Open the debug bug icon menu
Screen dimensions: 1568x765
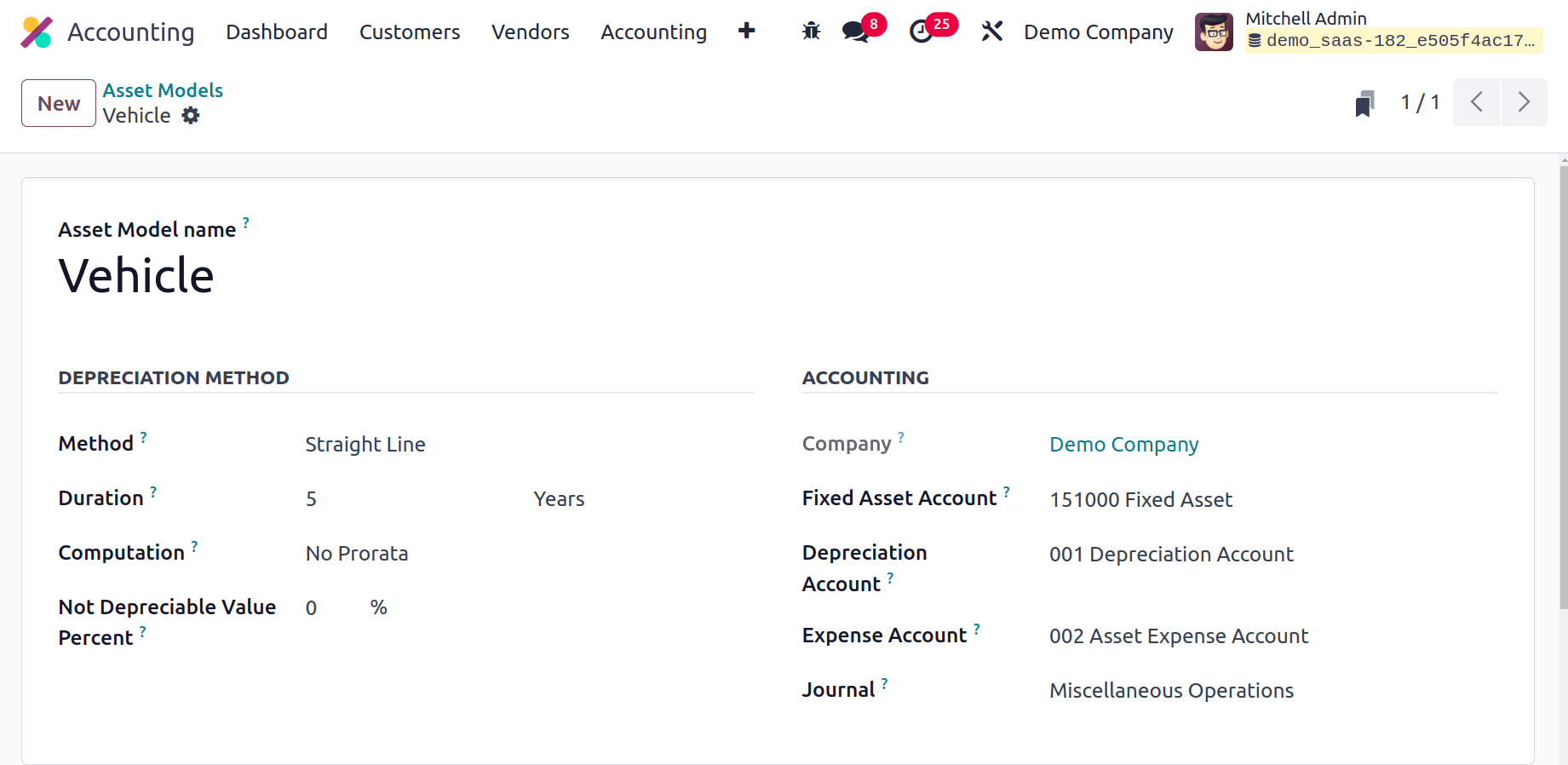[x=811, y=32]
